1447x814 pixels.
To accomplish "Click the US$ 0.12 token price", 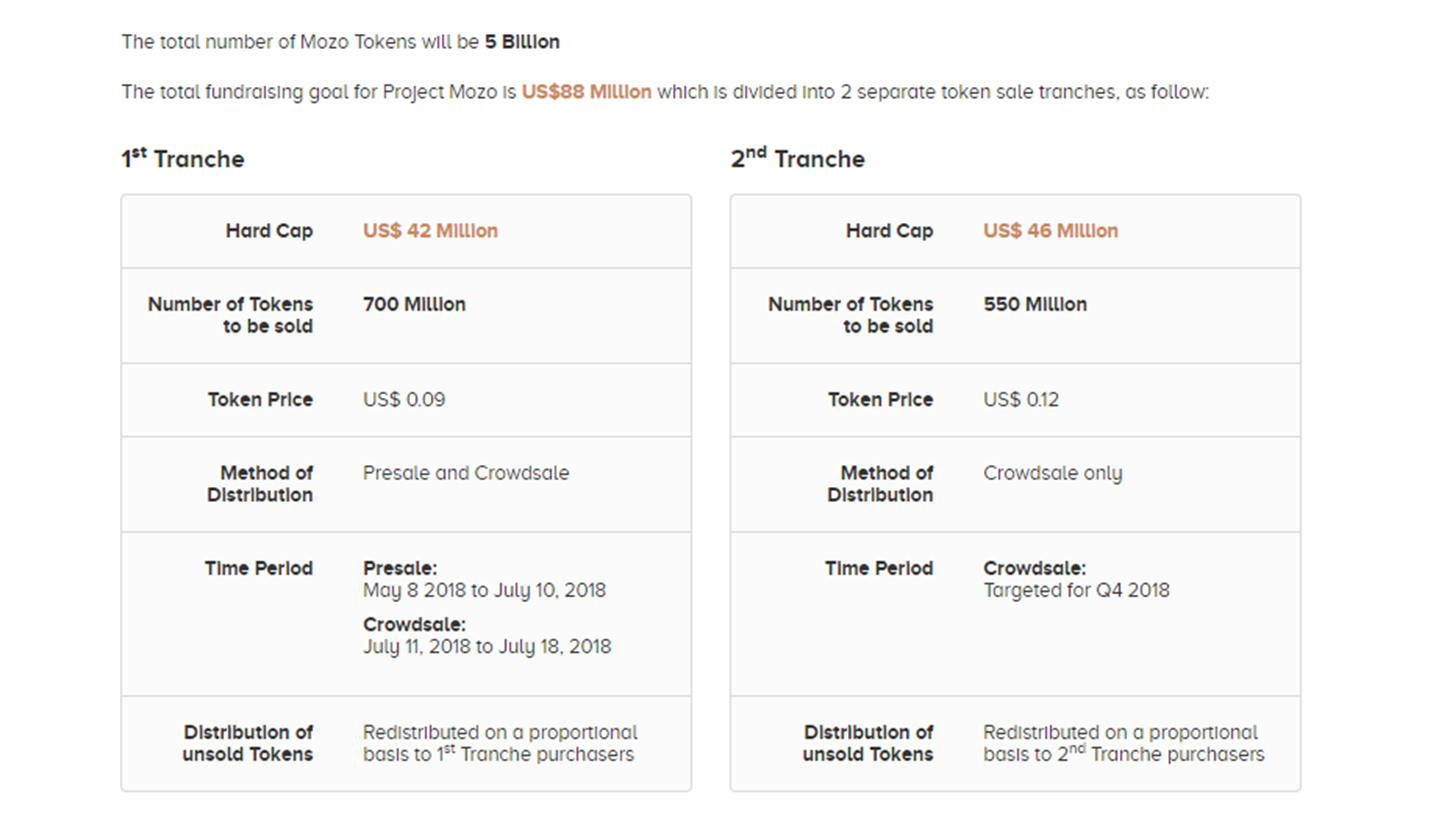I will coord(1020,400).
